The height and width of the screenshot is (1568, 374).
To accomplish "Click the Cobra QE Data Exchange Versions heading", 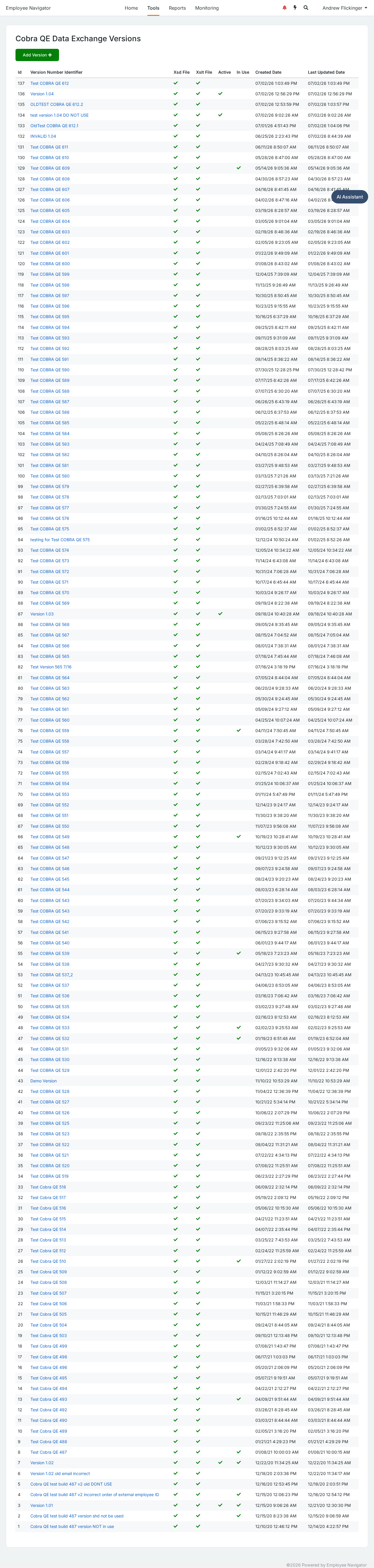I will coord(78,38).
